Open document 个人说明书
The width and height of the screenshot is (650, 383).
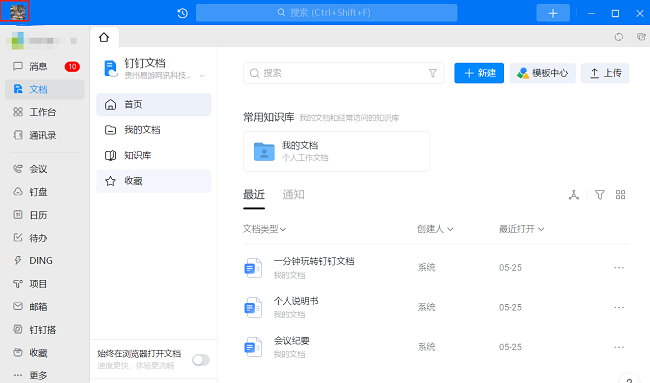pos(296,301)
